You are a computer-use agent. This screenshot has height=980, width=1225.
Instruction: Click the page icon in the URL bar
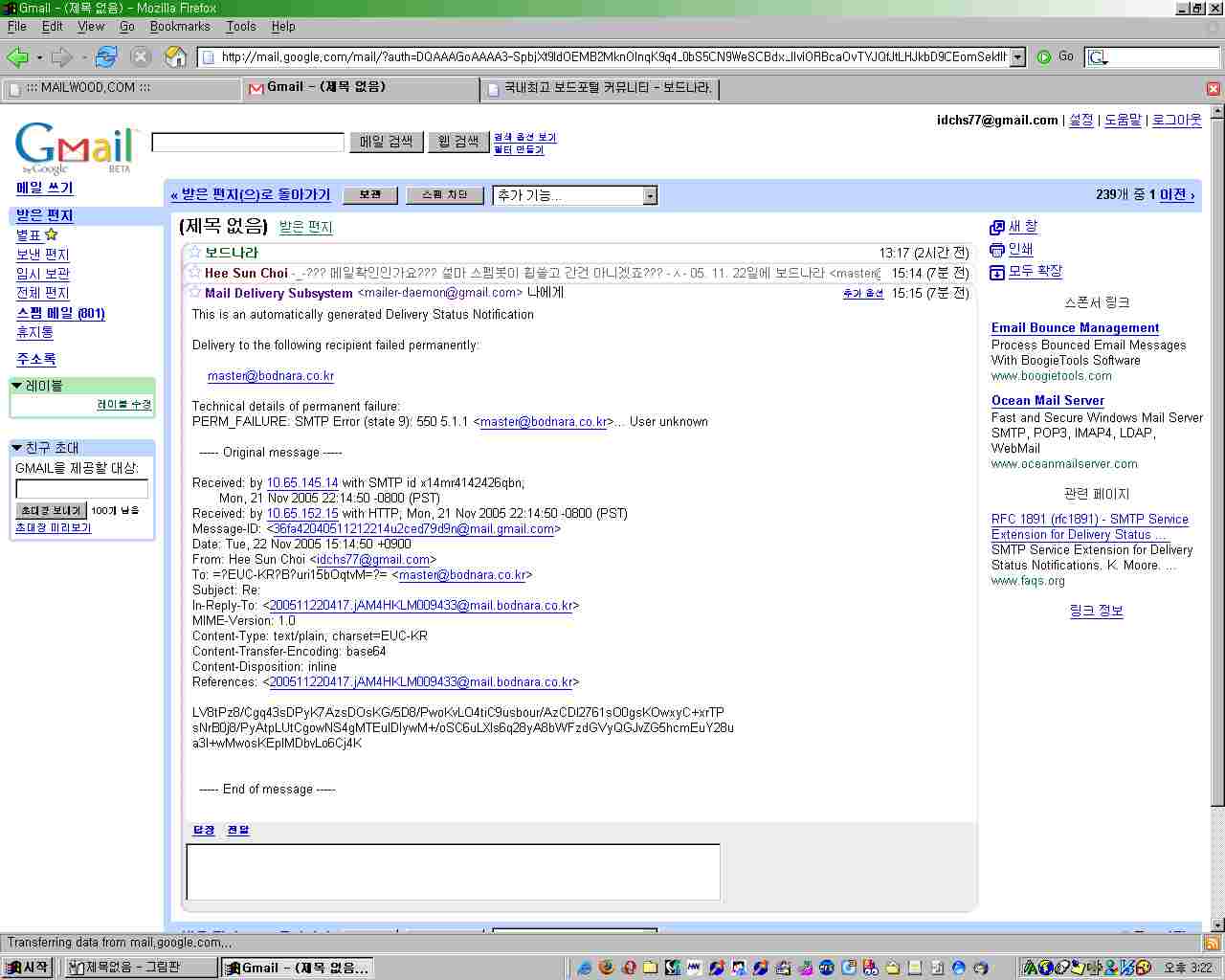point(209,57)
